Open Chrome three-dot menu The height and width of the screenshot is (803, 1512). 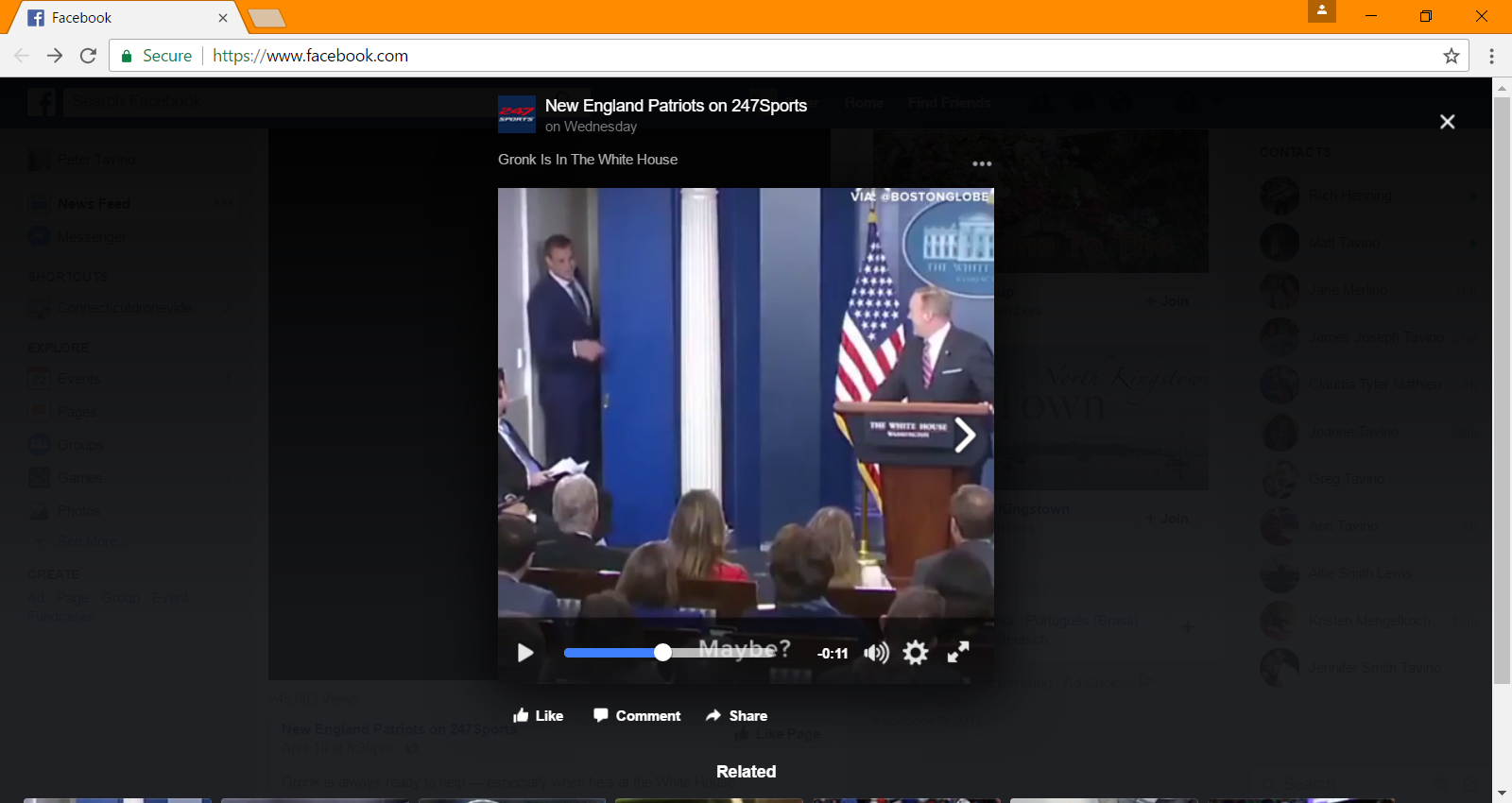point(1491,56)
